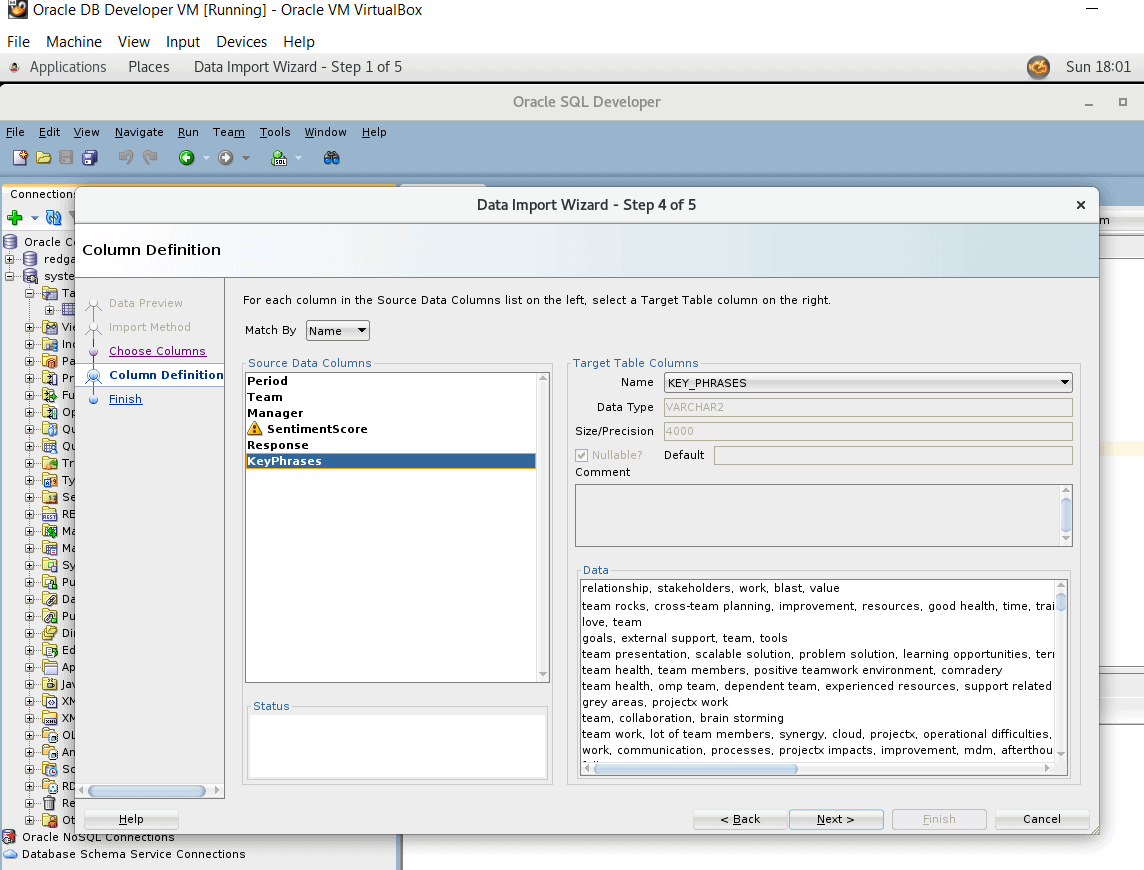Image resolution: width=1144 pixels, height=870 pixels.
Task: Click the New file toolbar icon
Action: (x=20, y=158)
